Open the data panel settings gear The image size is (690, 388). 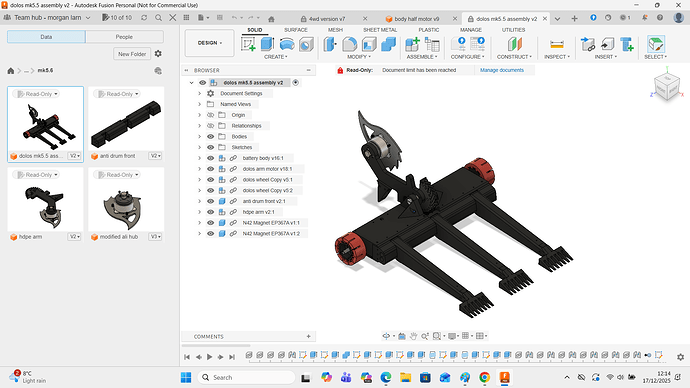coord(158,53)
